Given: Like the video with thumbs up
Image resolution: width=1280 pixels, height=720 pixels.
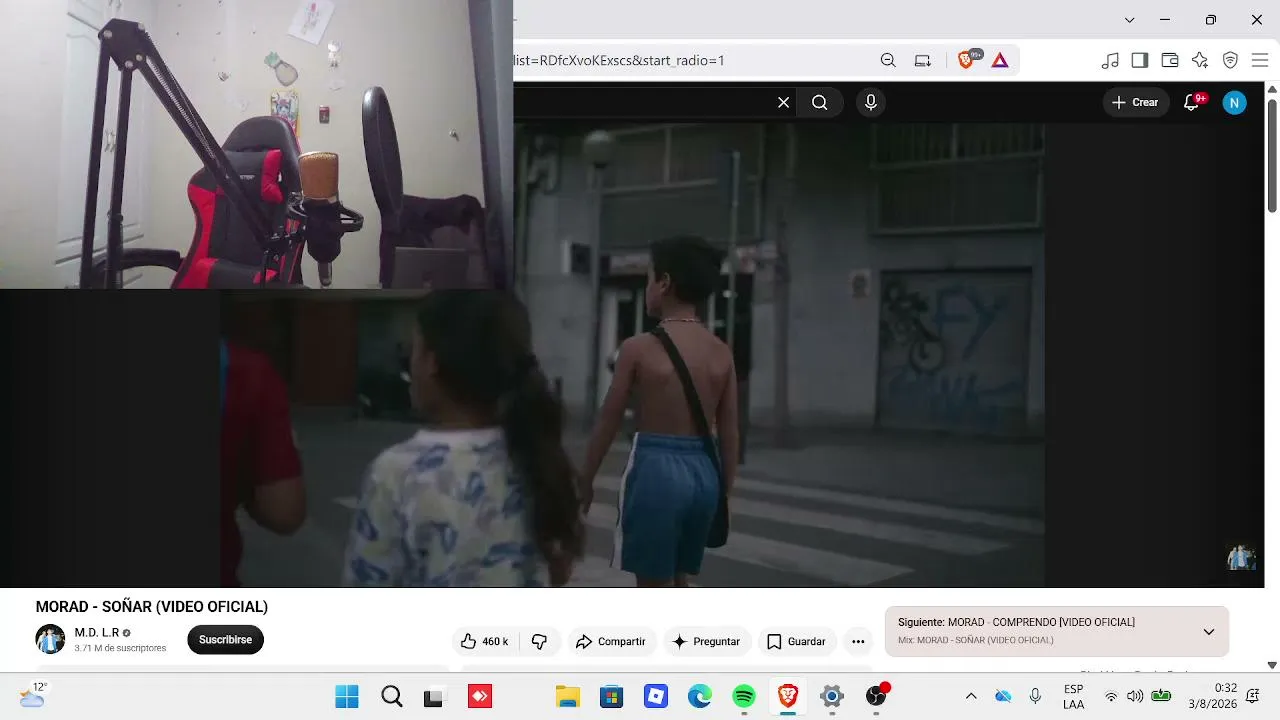Looking at the screenshot, I should (x=483, y=641).
